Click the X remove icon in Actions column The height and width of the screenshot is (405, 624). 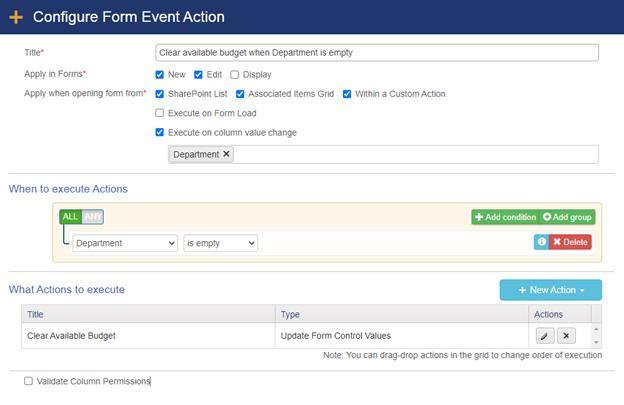click(566, 336)
